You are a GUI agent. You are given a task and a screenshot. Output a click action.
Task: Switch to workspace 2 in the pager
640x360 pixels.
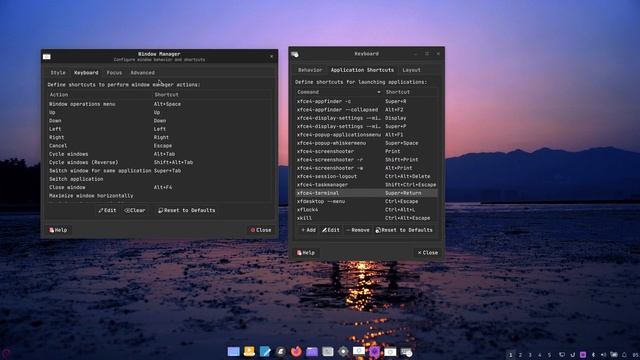tap(520, 355)
